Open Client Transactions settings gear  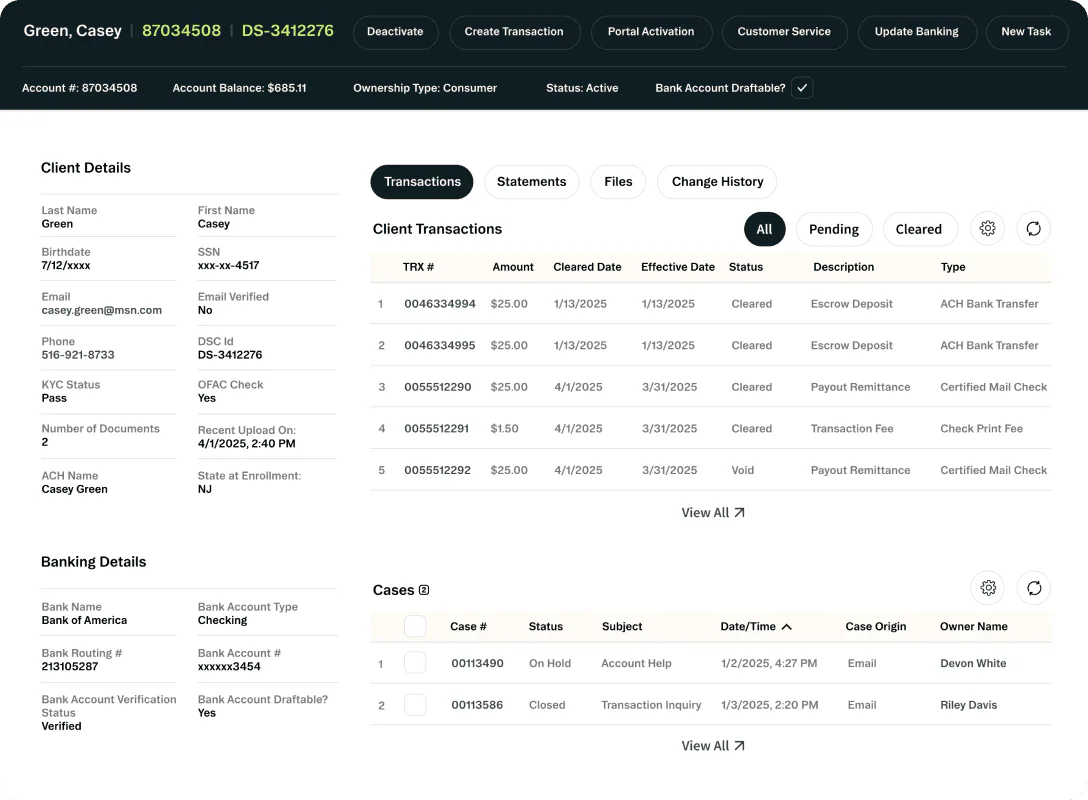click(x=987, y=229)
